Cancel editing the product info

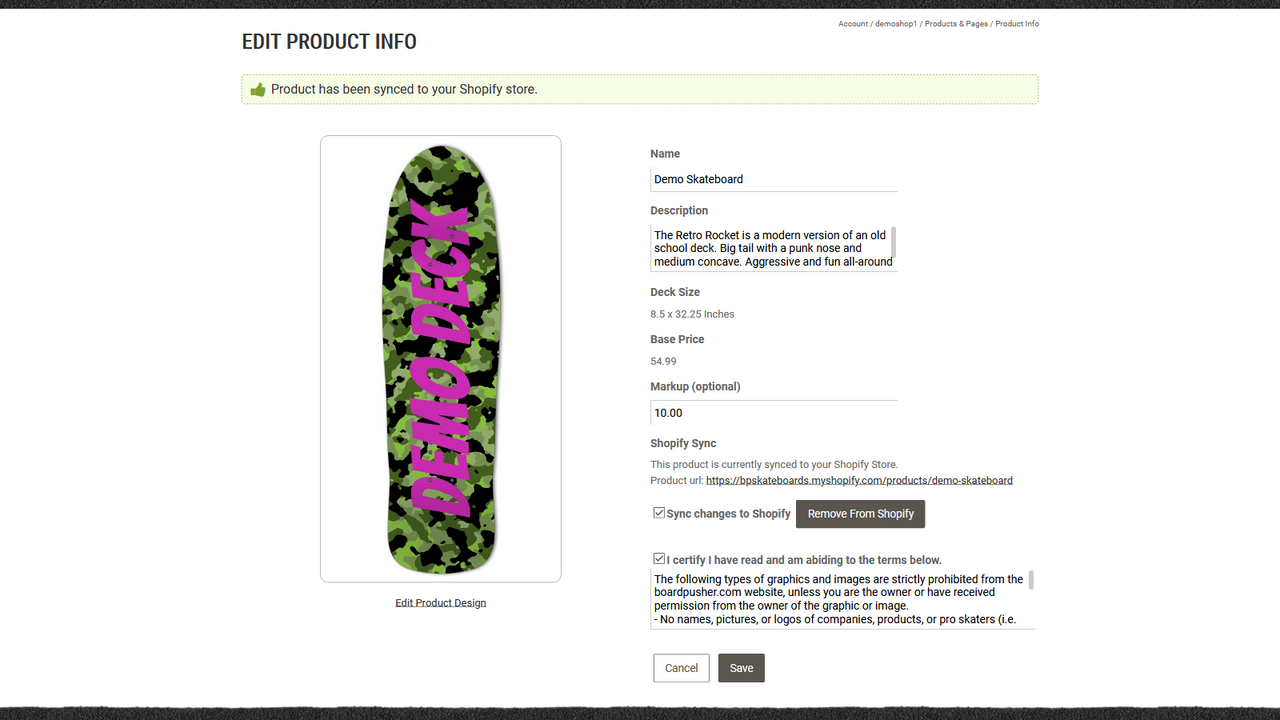pos(681,667)
